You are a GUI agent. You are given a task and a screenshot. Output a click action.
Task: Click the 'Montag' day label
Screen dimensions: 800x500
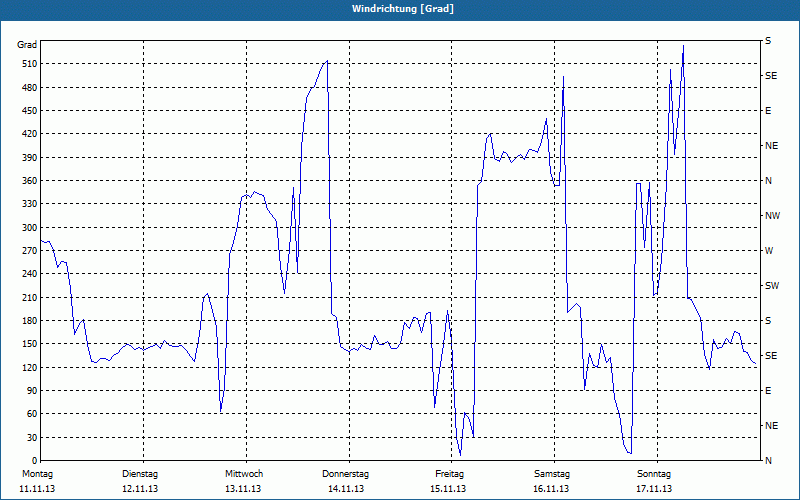tap(37, 474)
